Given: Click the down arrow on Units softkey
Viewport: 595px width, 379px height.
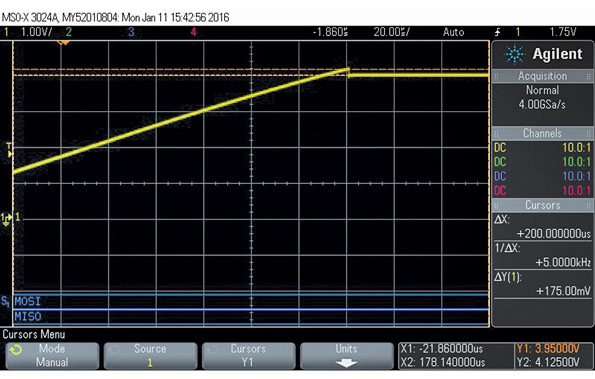Looking at the screenshot, I should (346, 363).
